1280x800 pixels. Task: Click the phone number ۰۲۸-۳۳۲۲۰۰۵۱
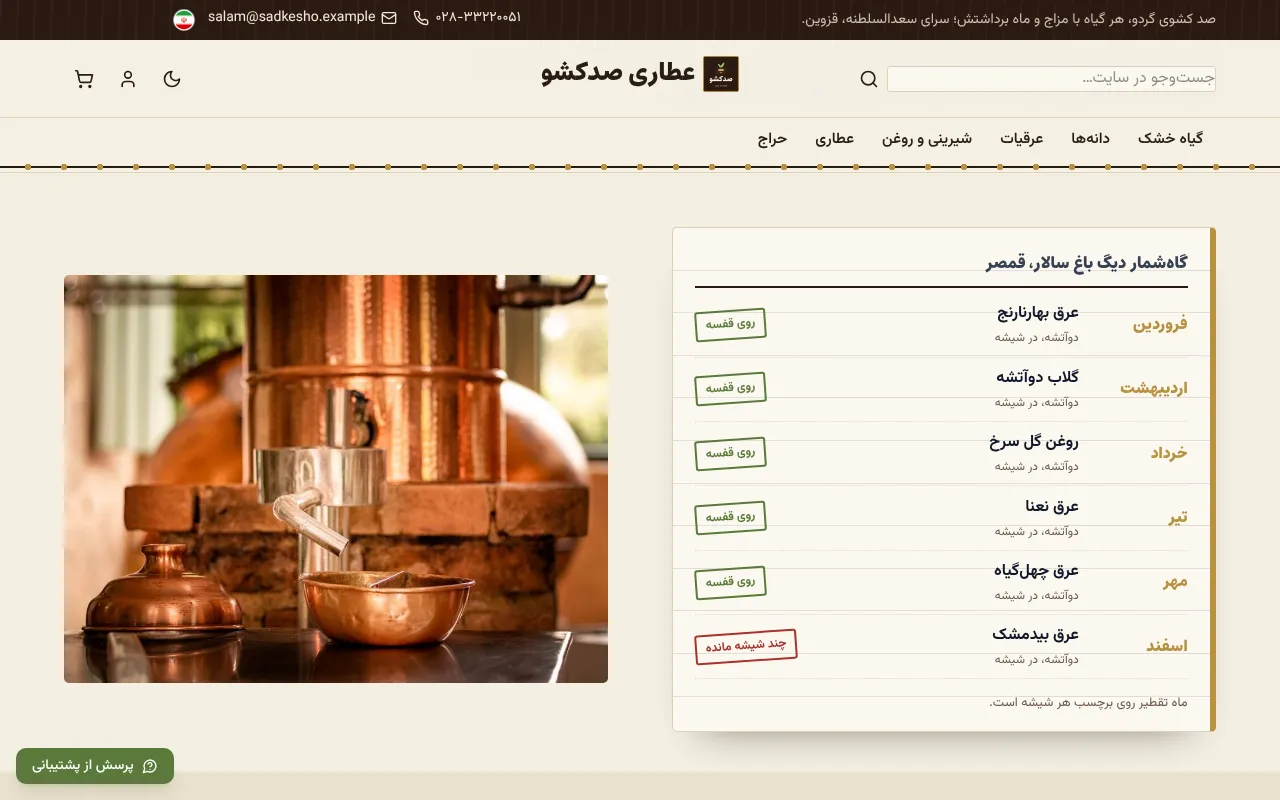478,17
